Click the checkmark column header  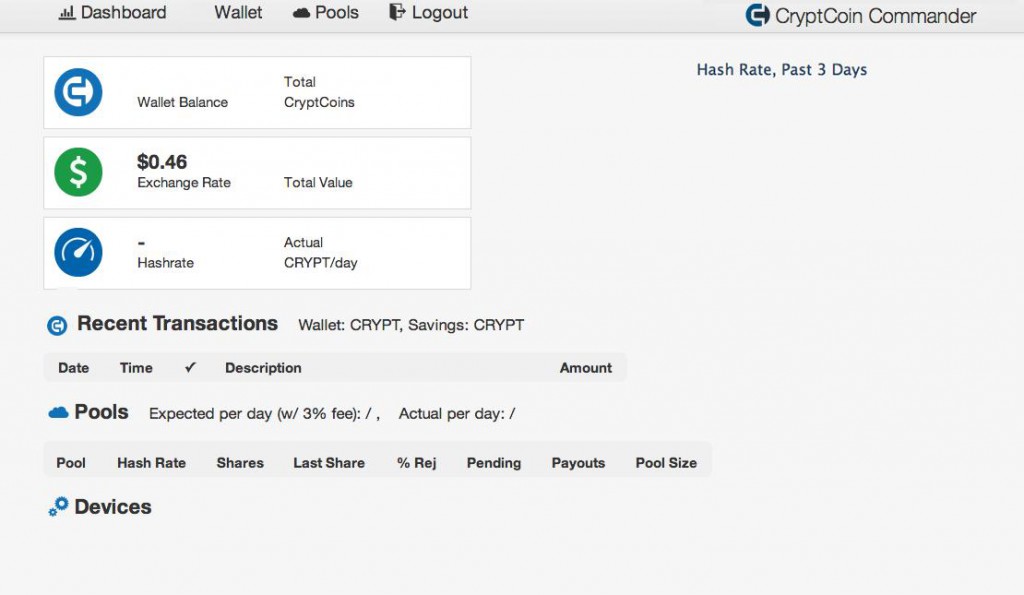coord(190,368)
